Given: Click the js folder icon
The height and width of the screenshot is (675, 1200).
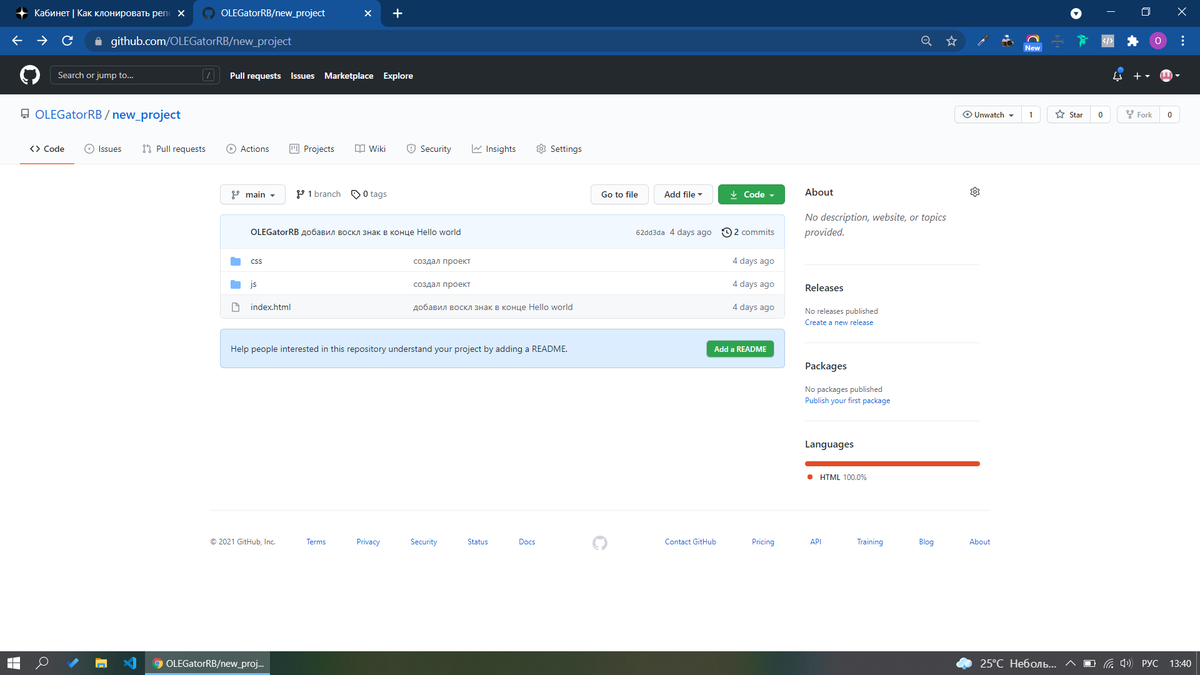Looking at the screenshot, I should point(236,284).
